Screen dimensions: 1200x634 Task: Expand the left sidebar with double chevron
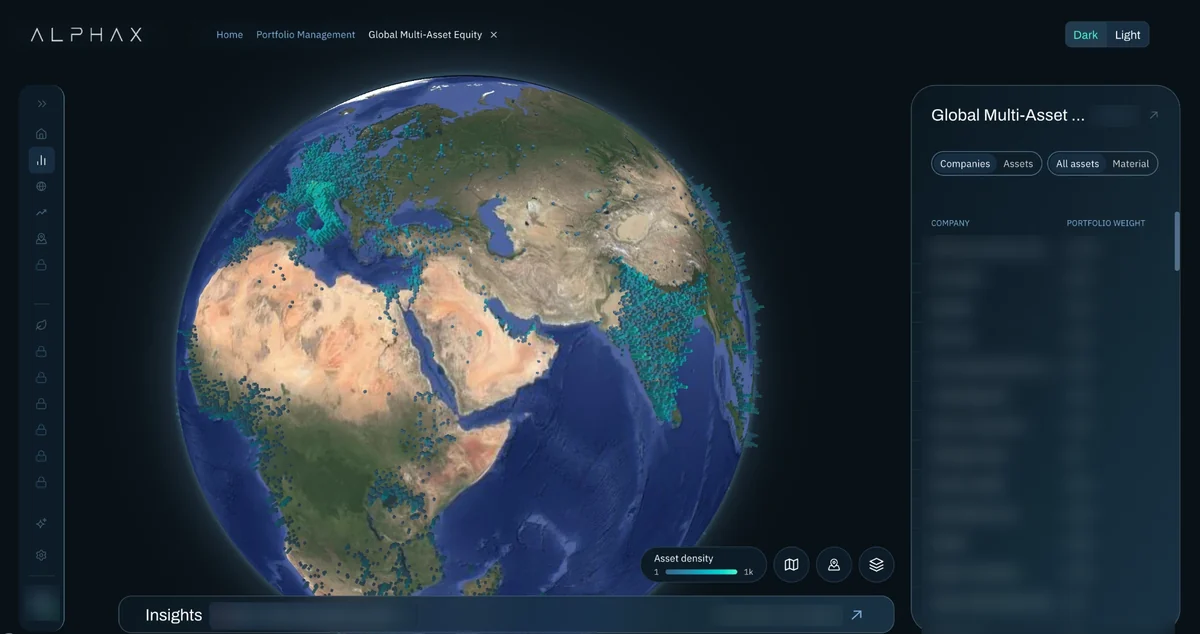pyautogui.click(x=42, y=104)
